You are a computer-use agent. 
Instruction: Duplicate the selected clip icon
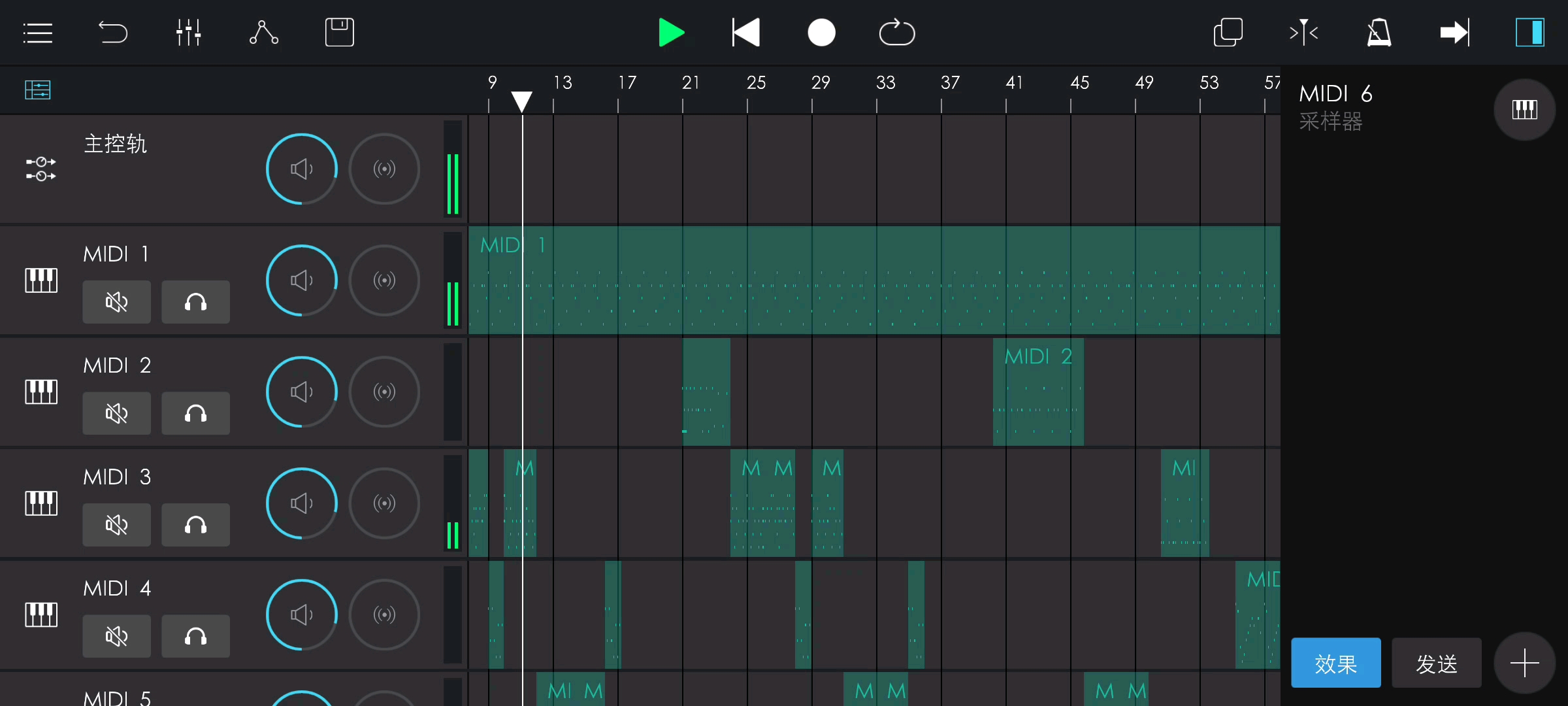(x=1228, y=33)
